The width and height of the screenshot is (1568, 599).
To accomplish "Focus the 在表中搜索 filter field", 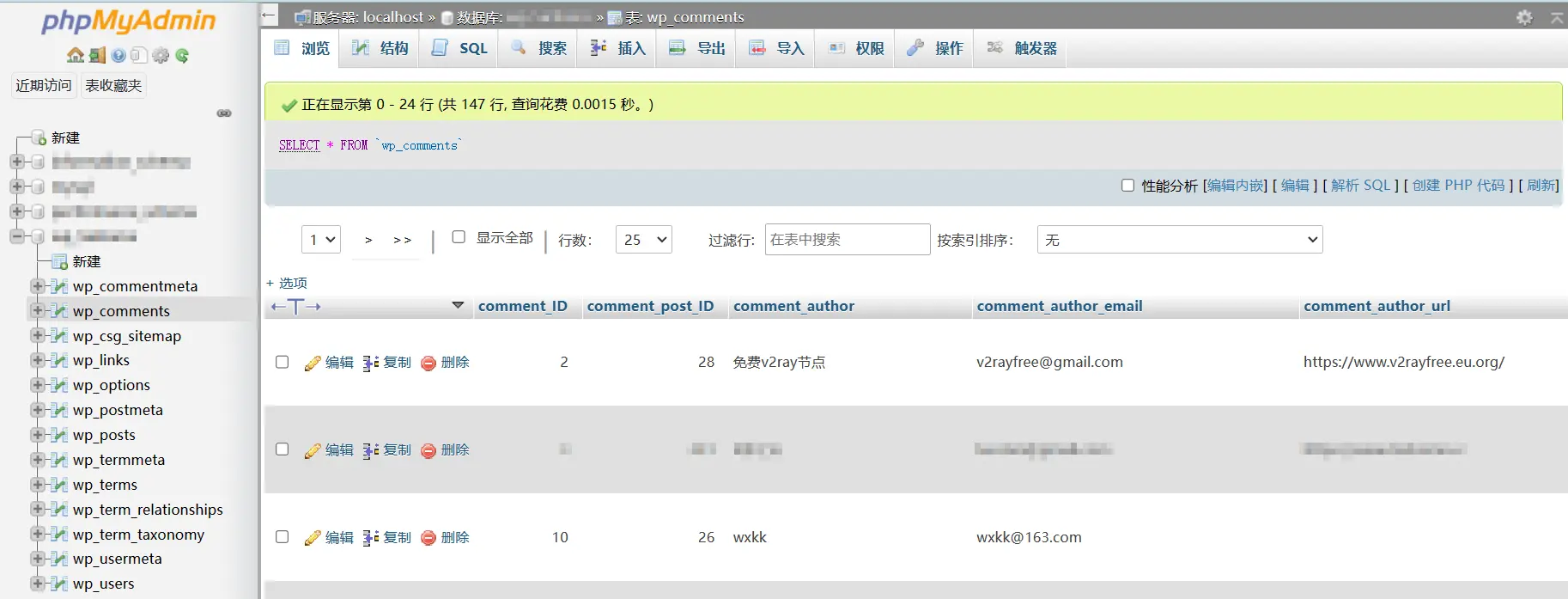I will coord(848,240).
